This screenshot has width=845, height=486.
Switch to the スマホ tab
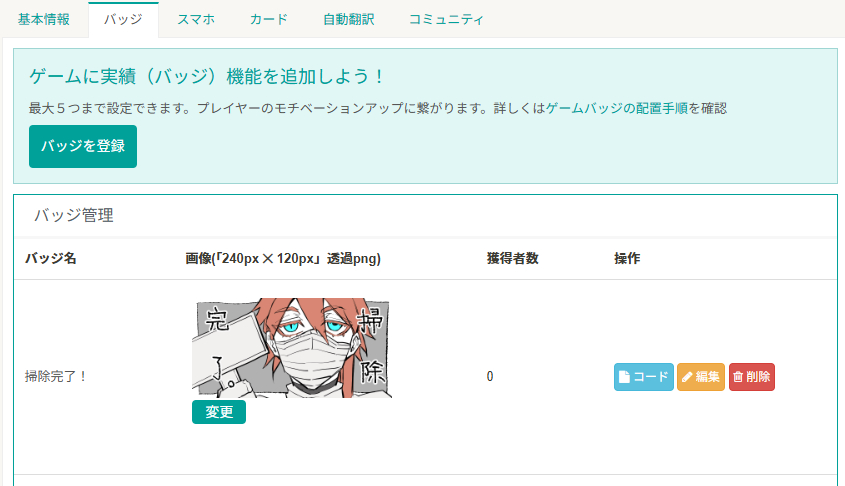tap(196, 19)
